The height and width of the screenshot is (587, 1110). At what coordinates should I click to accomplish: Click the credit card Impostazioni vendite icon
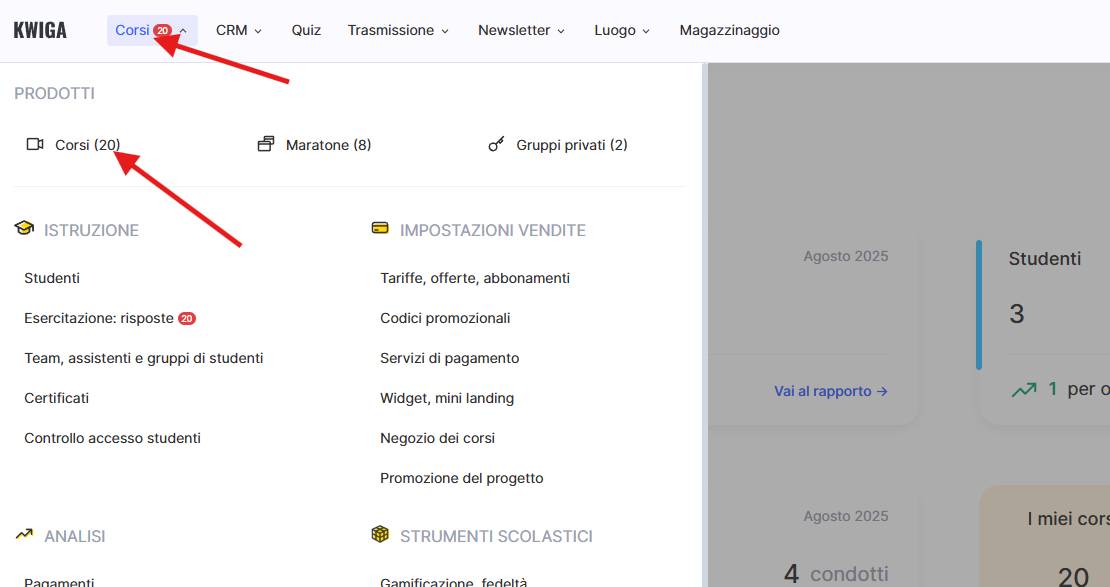tap(380, 229)
